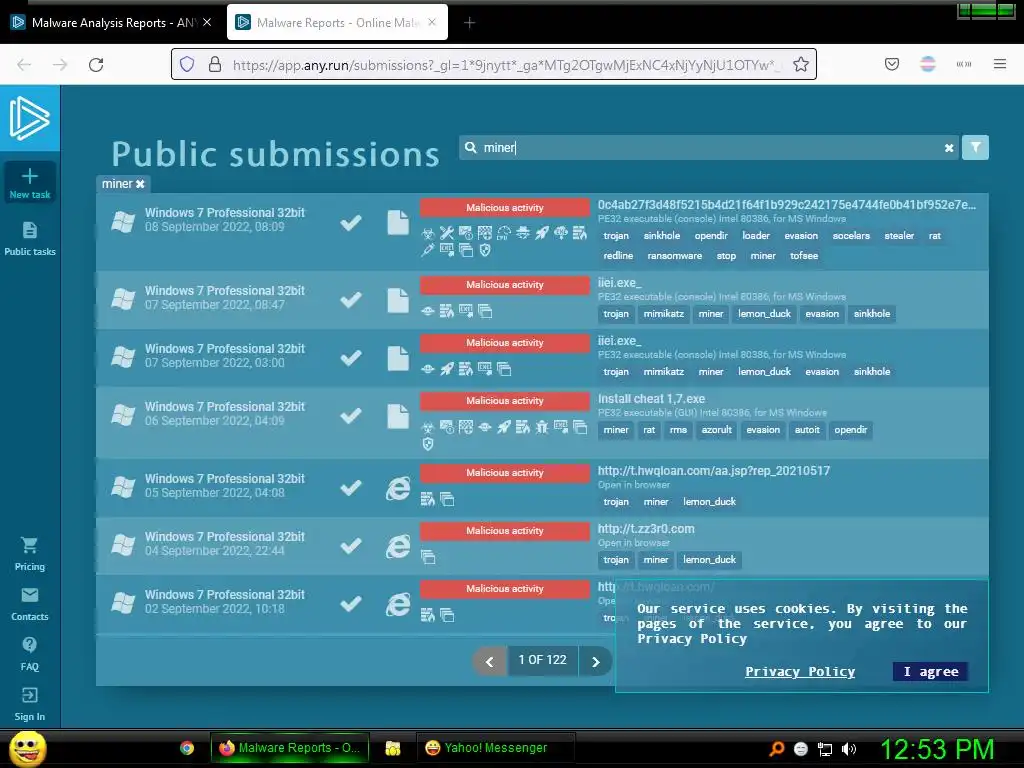Click into the miner search field

click(x=709, y=148)
